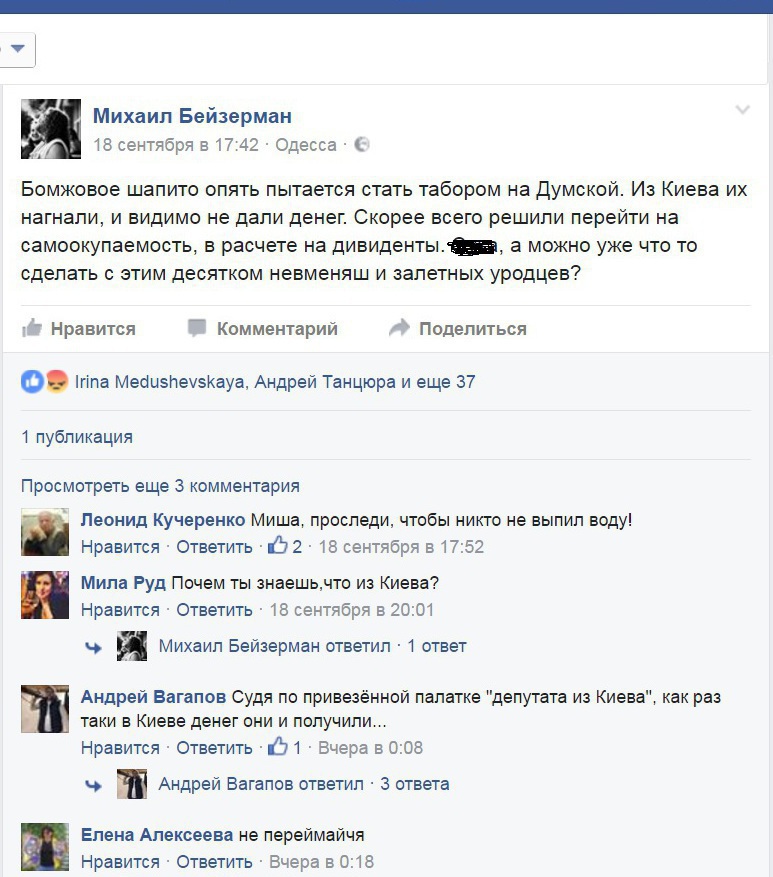Click the globe privacy icon next to Одесса
The image size is (773, 877).
pyautogui.click(x=362, y=145)
